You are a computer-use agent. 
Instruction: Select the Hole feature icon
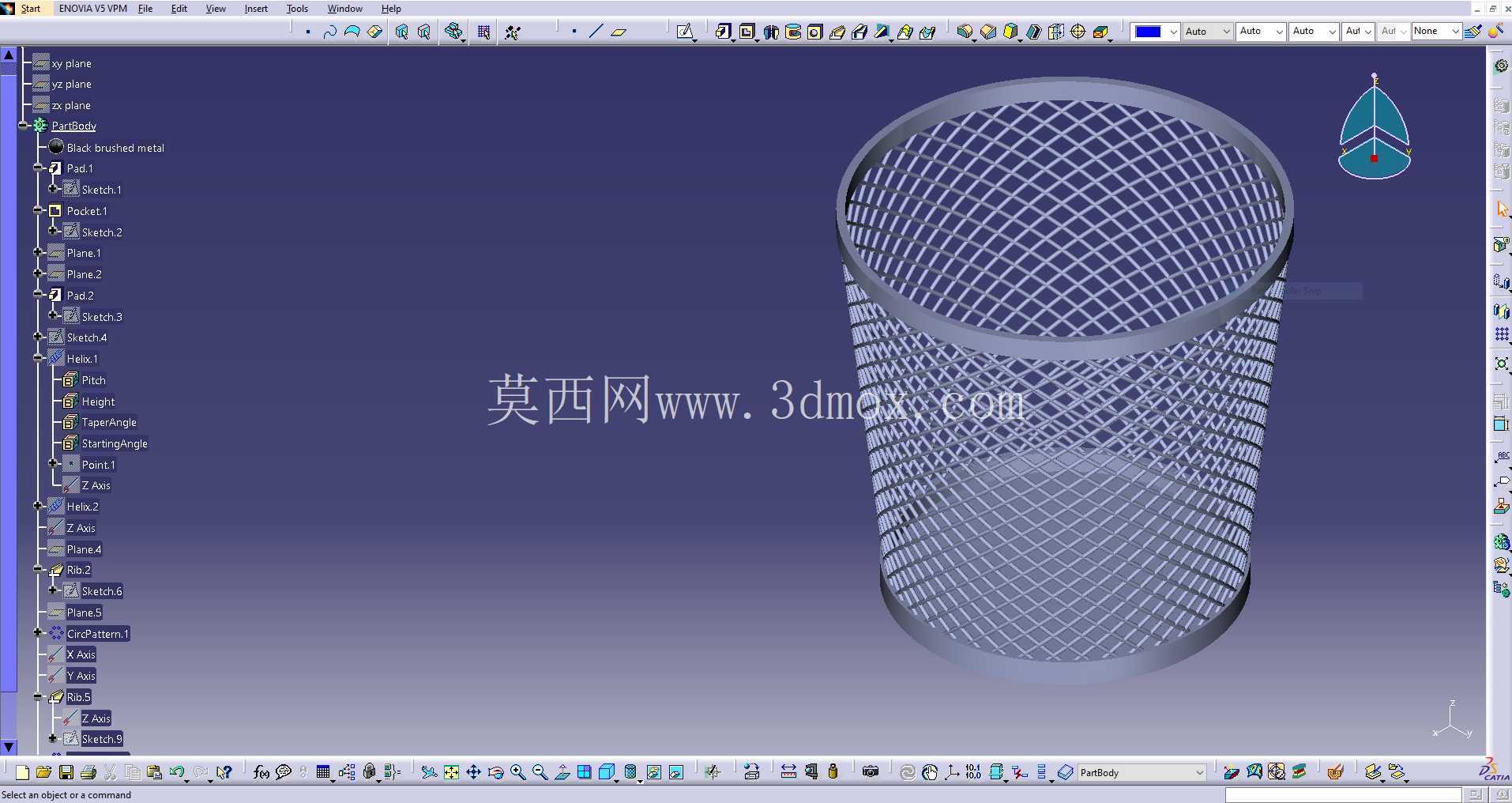[815, 32]
